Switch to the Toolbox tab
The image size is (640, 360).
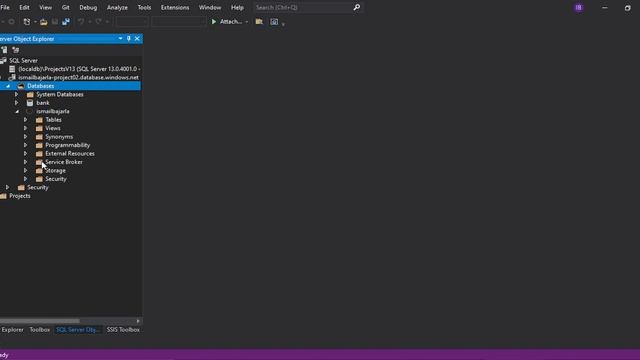click(40, 329)
